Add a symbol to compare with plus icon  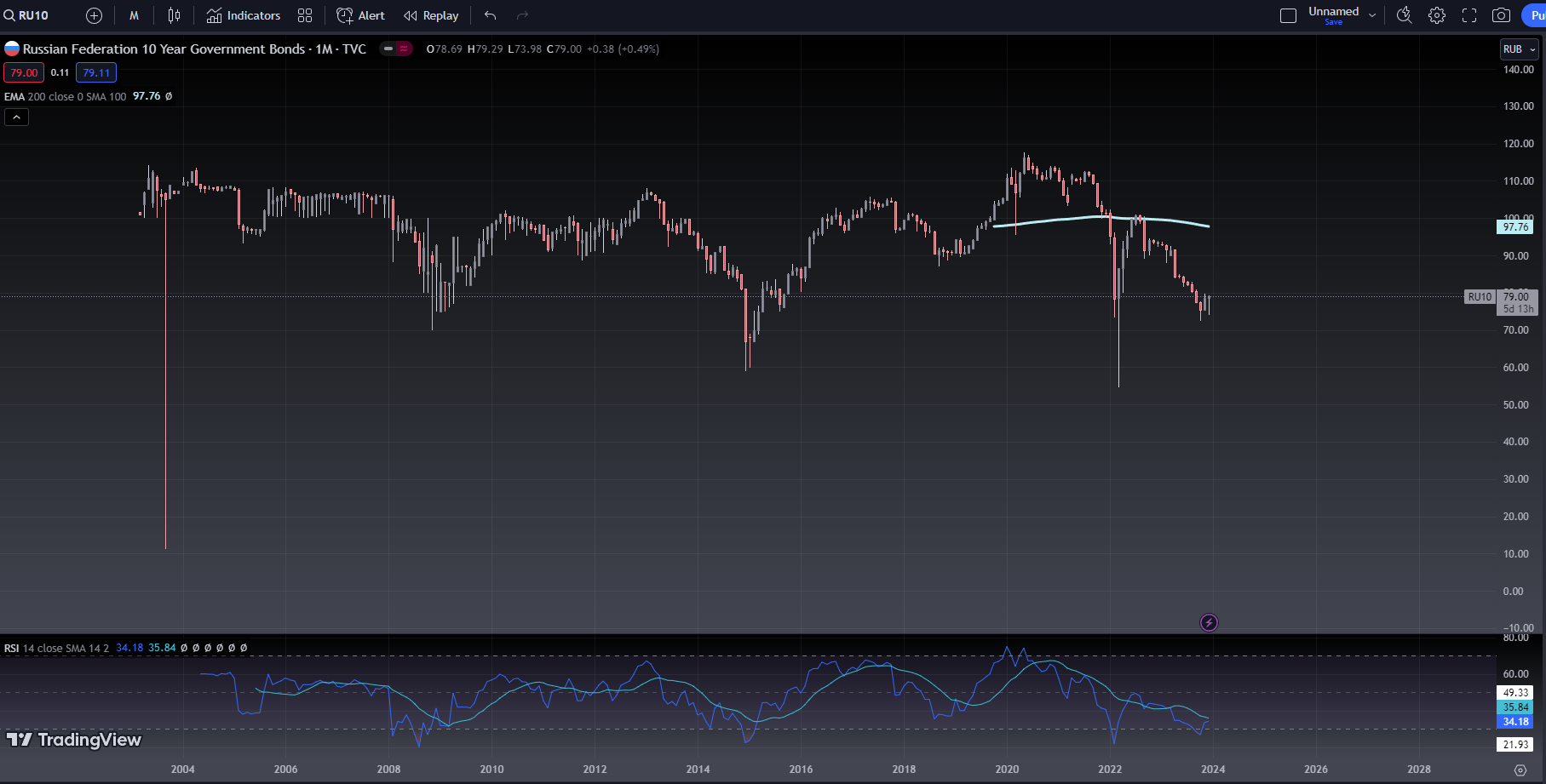tap(95, 15)
